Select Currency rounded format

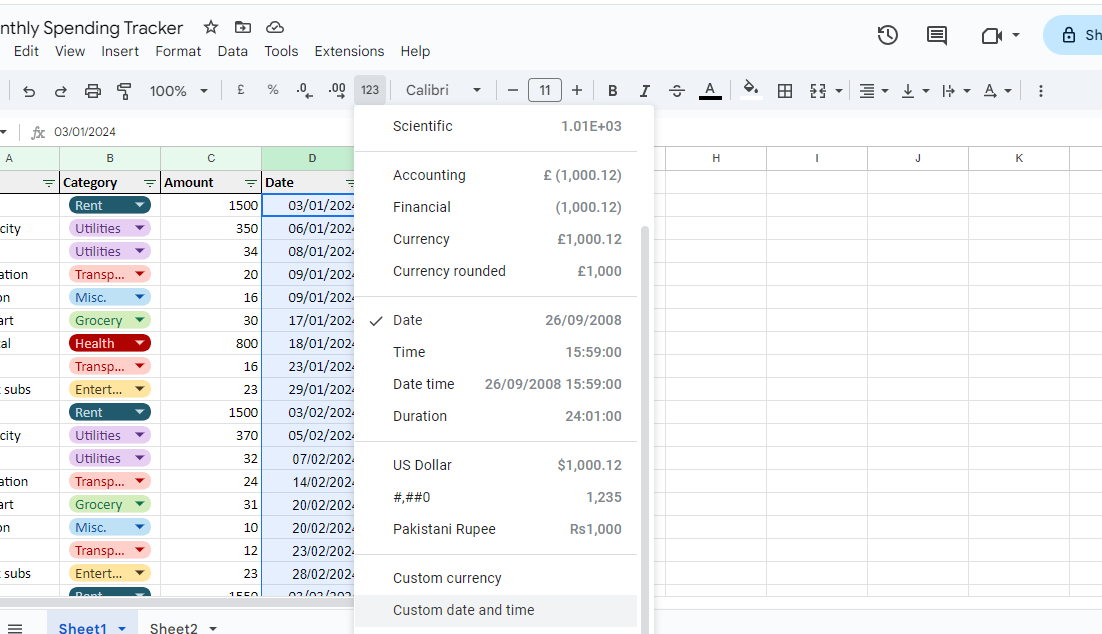click(x=496, y=271)
